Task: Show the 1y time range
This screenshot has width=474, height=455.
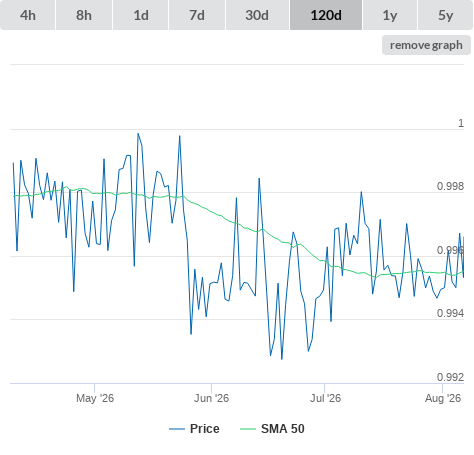Action: 390,15
